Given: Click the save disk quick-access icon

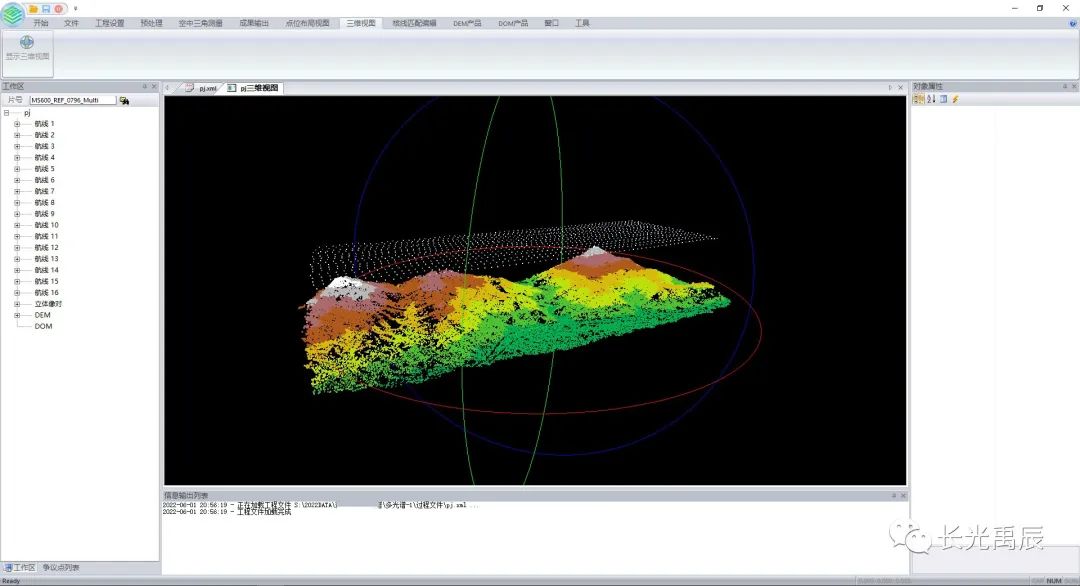Looking at the screenshot, I should (46, 8).
